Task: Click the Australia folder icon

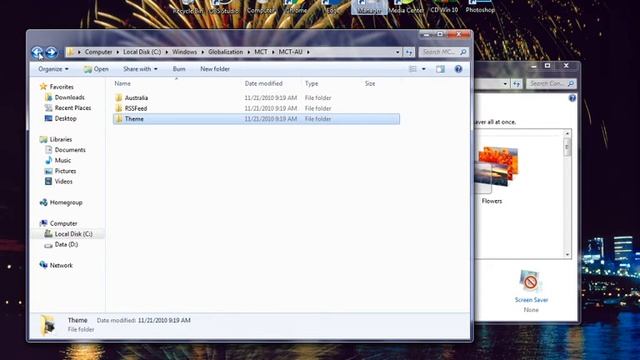Action: [x=118, y=98]
